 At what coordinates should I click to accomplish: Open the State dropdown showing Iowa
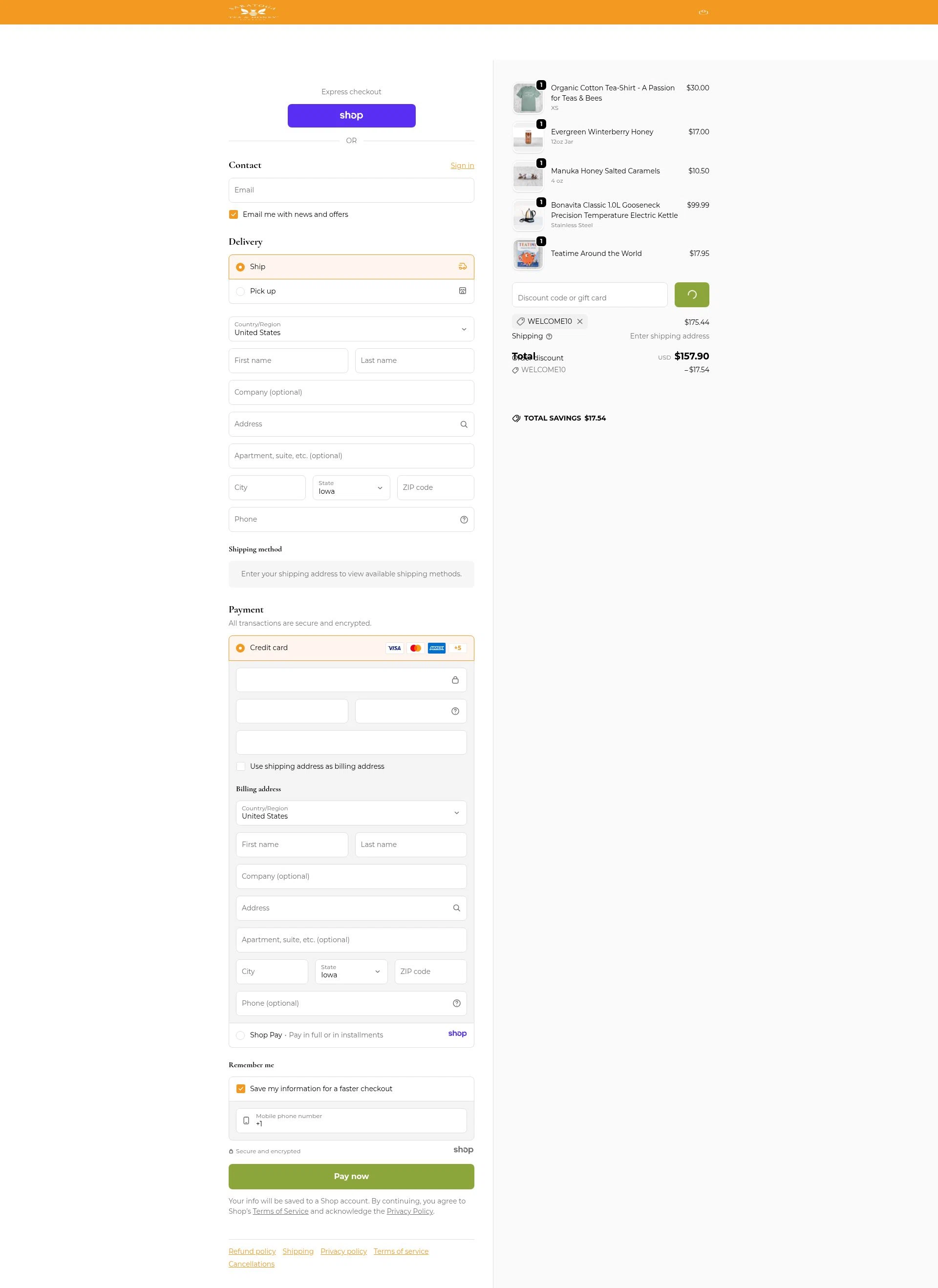point(351,487)
